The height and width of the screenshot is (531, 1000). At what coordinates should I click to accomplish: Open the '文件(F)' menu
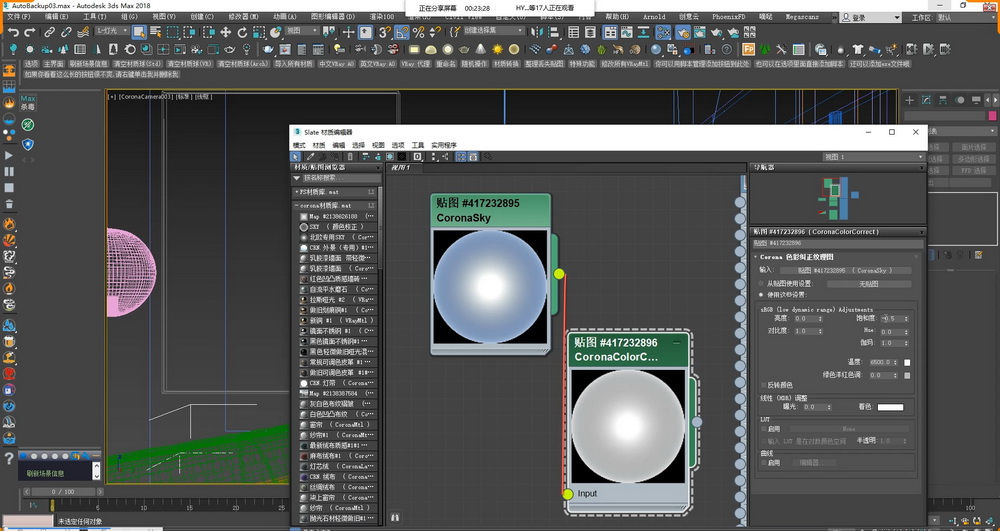(17, 17)
